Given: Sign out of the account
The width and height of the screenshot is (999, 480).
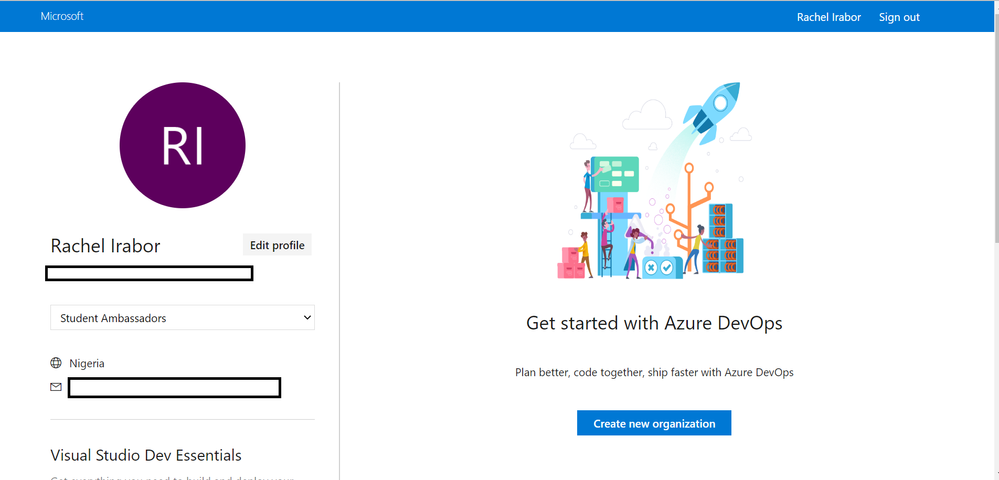Looking at the screenshot, I should [x=899, y=17].
